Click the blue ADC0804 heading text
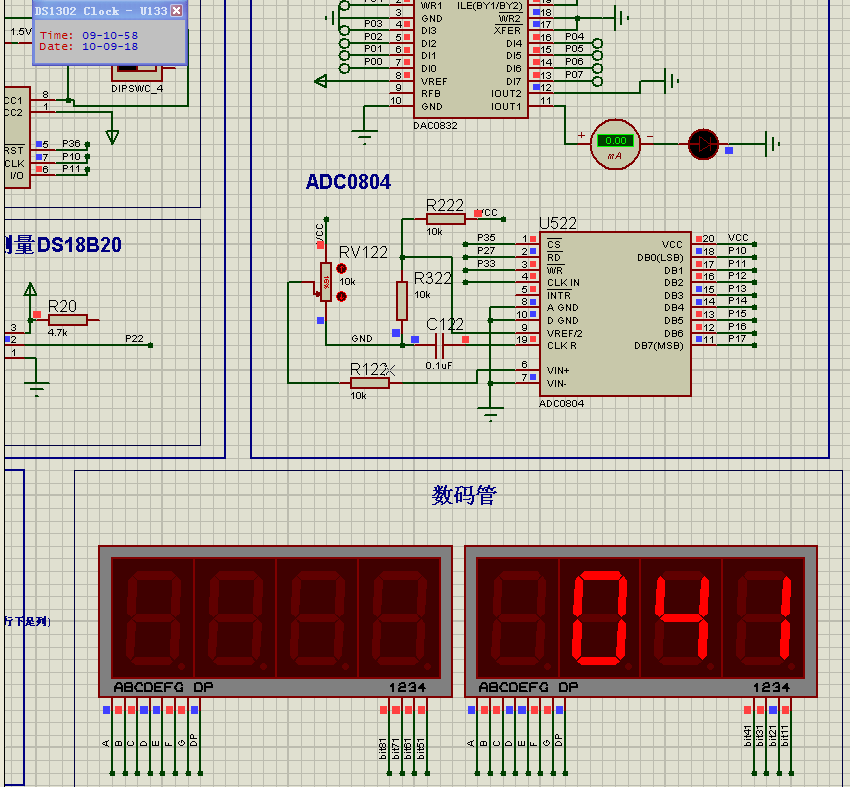This screenshot has height=788, width=850. [x=348, y=182]
